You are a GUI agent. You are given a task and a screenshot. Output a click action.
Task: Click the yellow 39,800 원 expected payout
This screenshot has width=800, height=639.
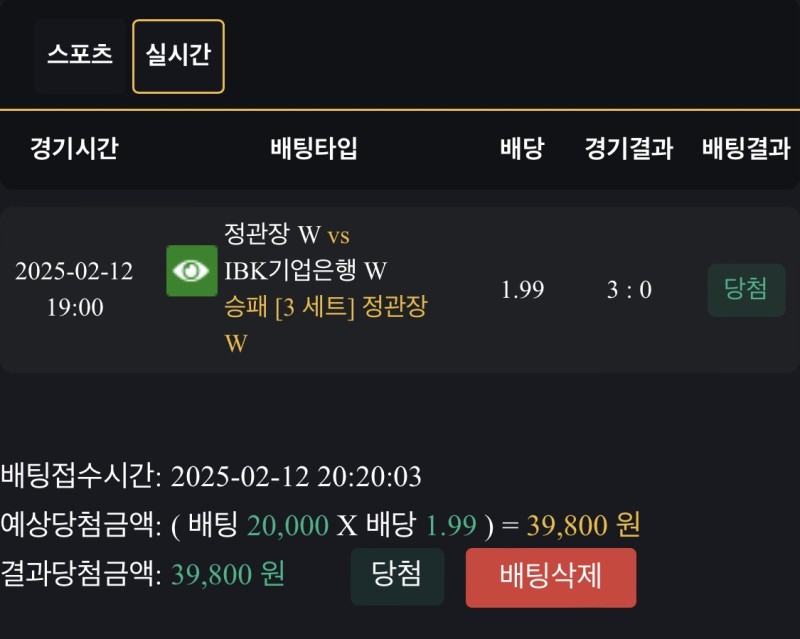tap(585, 525)
